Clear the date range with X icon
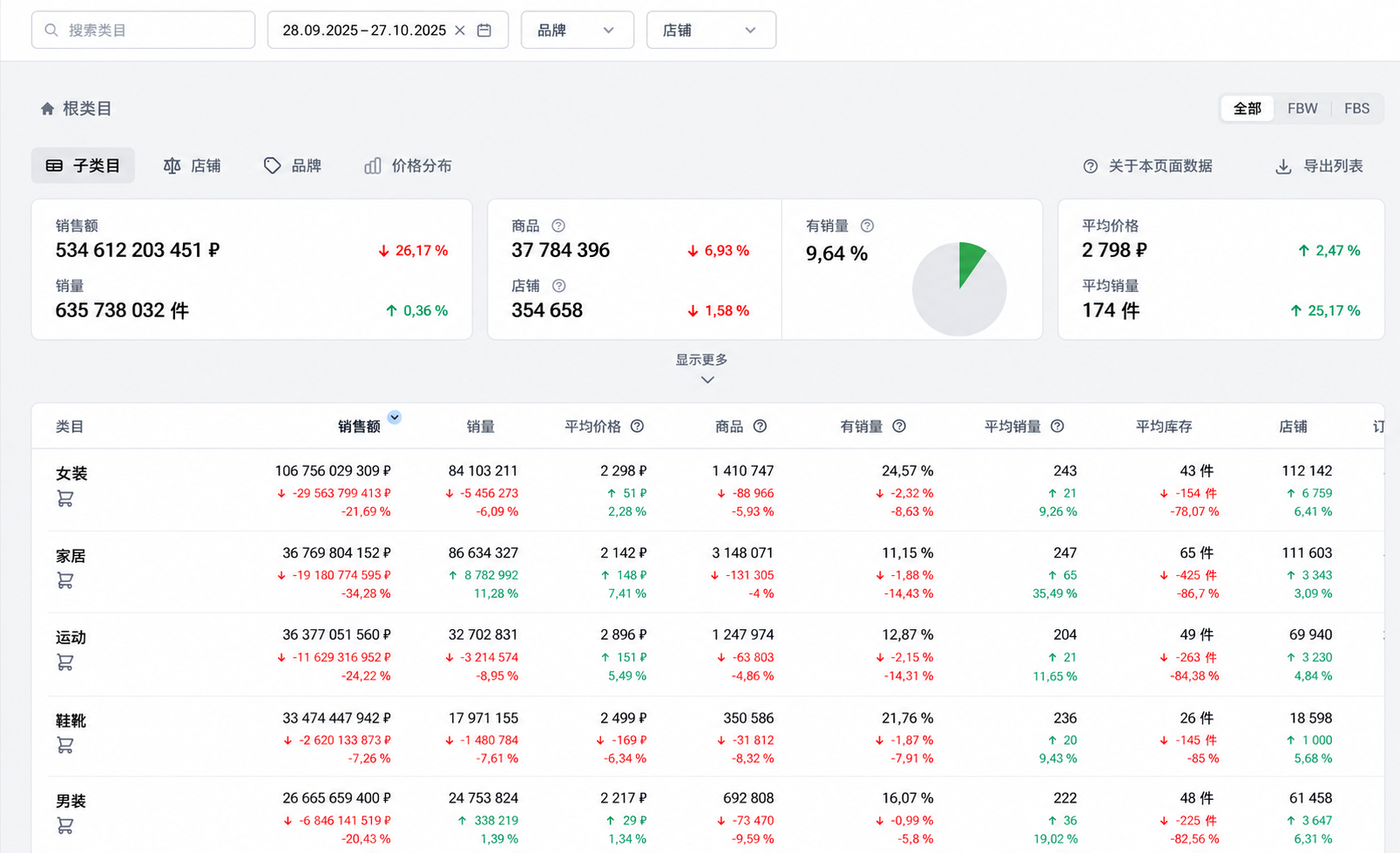 point(460,30)
